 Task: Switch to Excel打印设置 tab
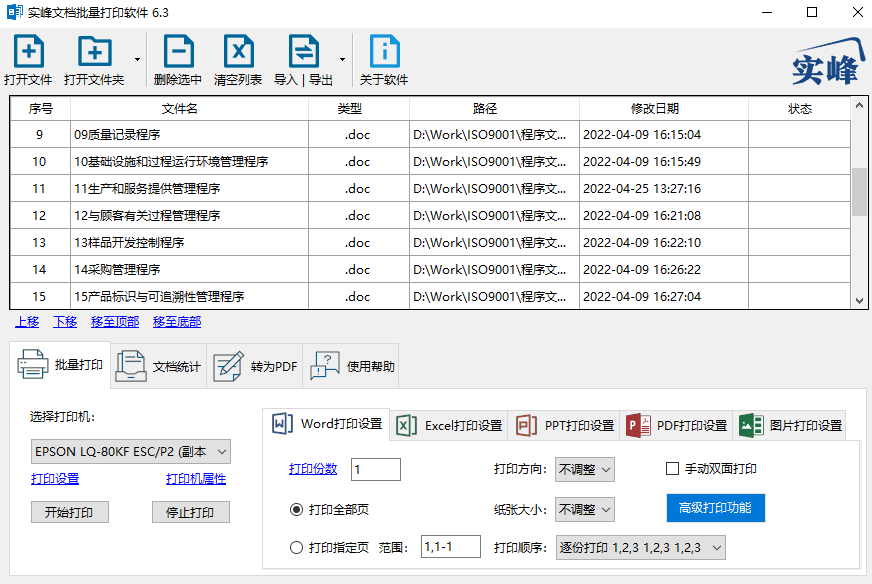pyautogui.click(x=449, y=426)
